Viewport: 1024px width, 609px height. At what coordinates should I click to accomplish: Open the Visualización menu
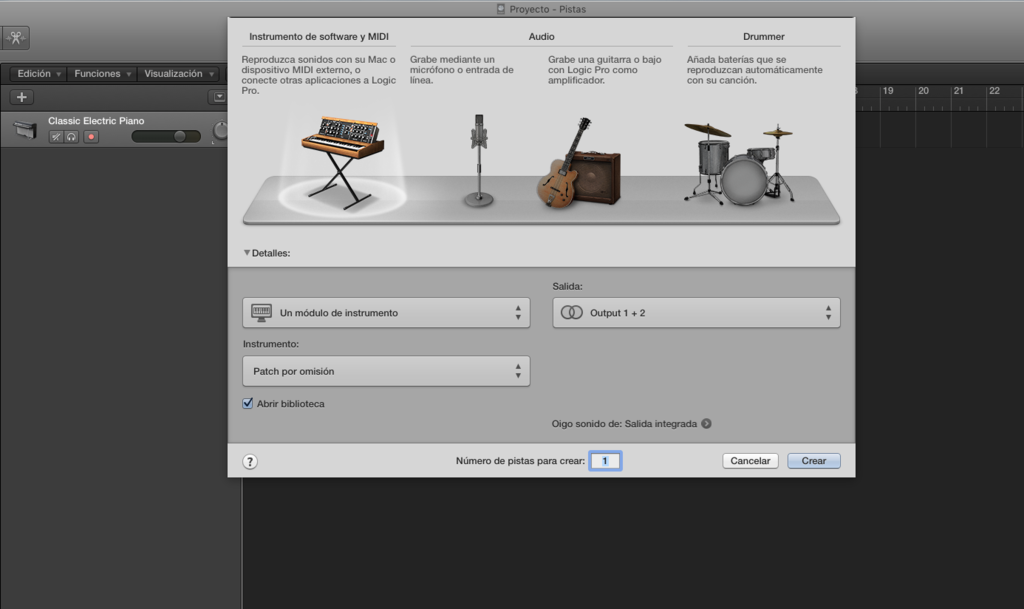click(179, 74)
